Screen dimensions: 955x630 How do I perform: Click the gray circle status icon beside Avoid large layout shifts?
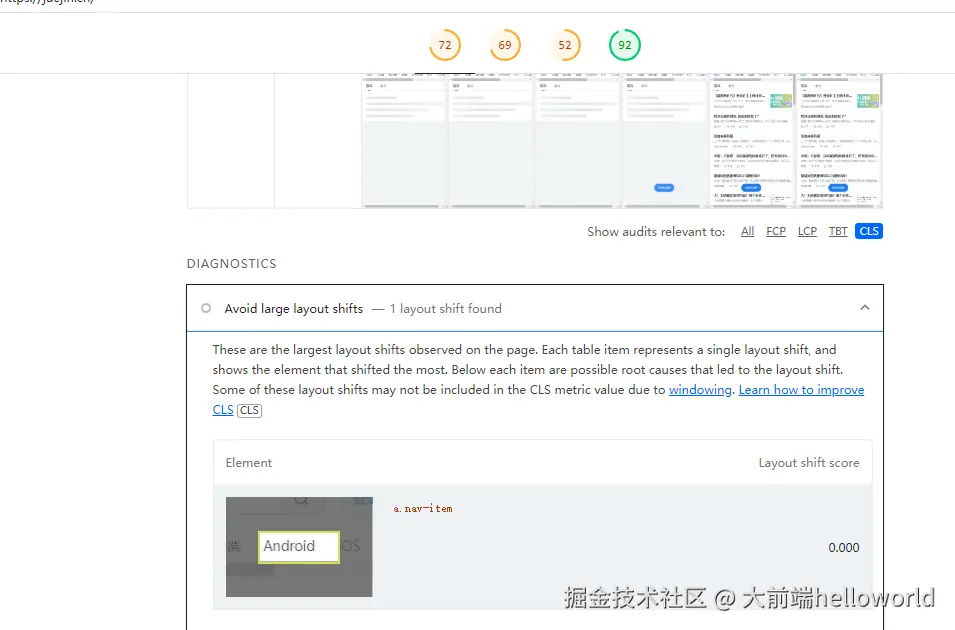click(x=206, y=308)
